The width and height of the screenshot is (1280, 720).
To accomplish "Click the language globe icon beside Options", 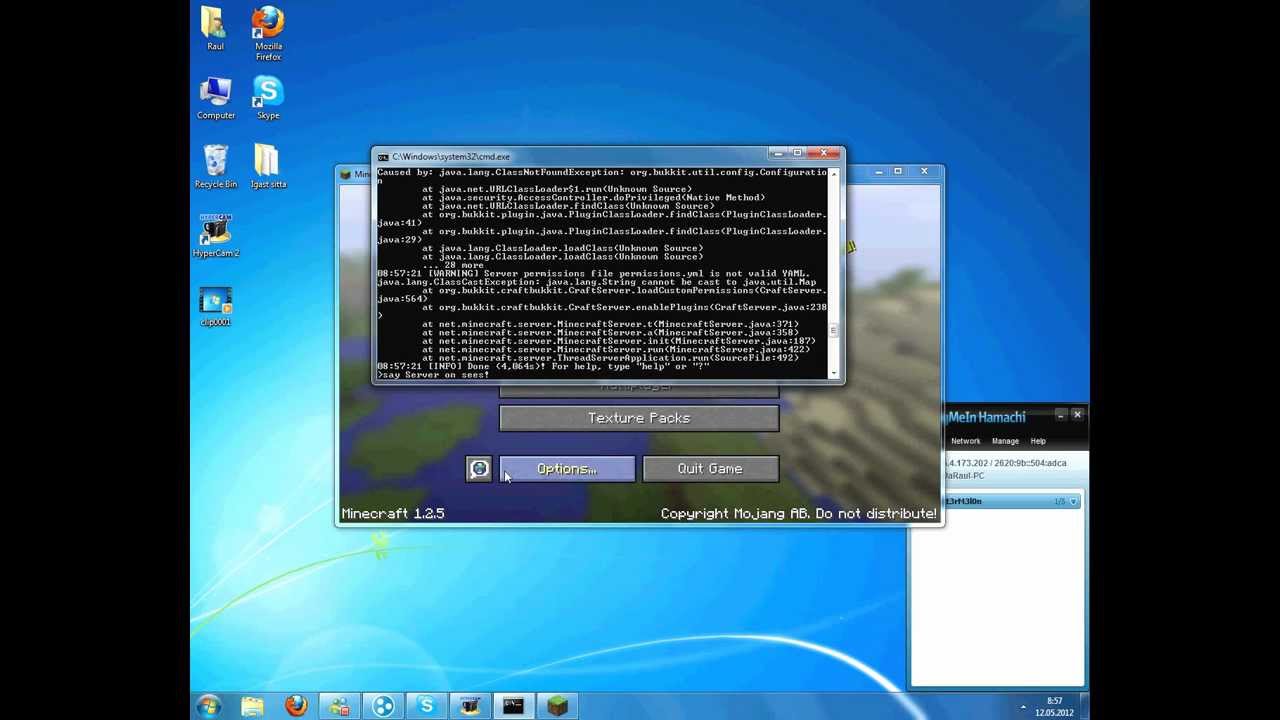I will coord(479,469).
